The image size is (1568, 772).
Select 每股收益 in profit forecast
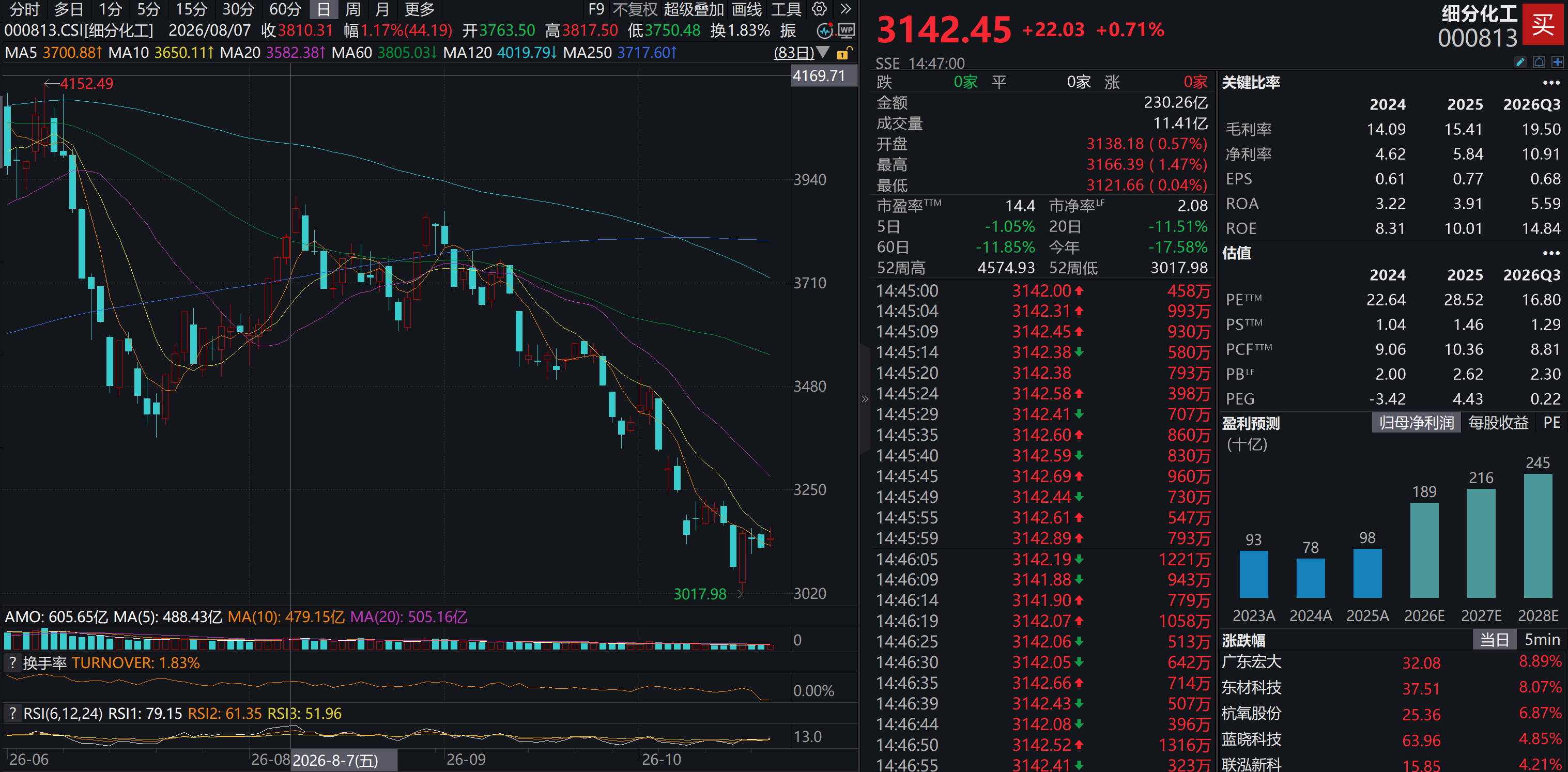[x=1498, y=423]
